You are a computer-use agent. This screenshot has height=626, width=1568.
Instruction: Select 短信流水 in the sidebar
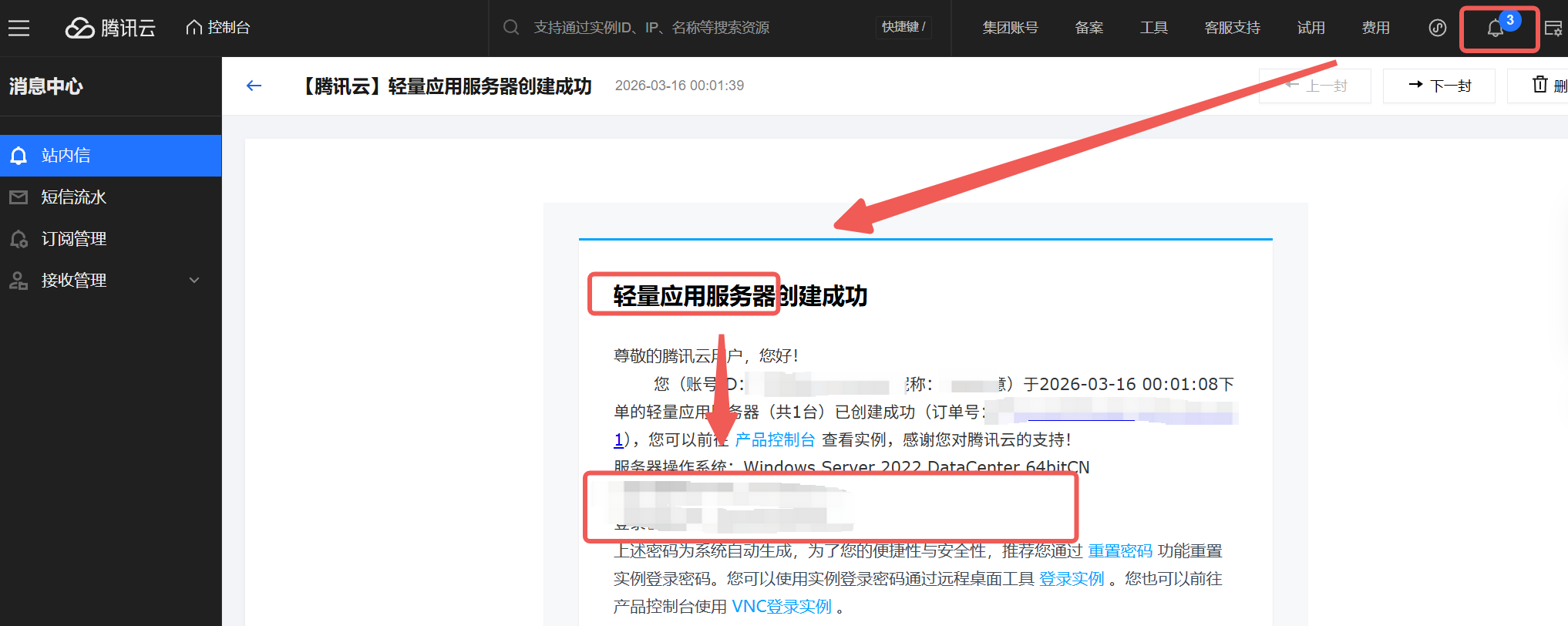click(x=110, y=197)
